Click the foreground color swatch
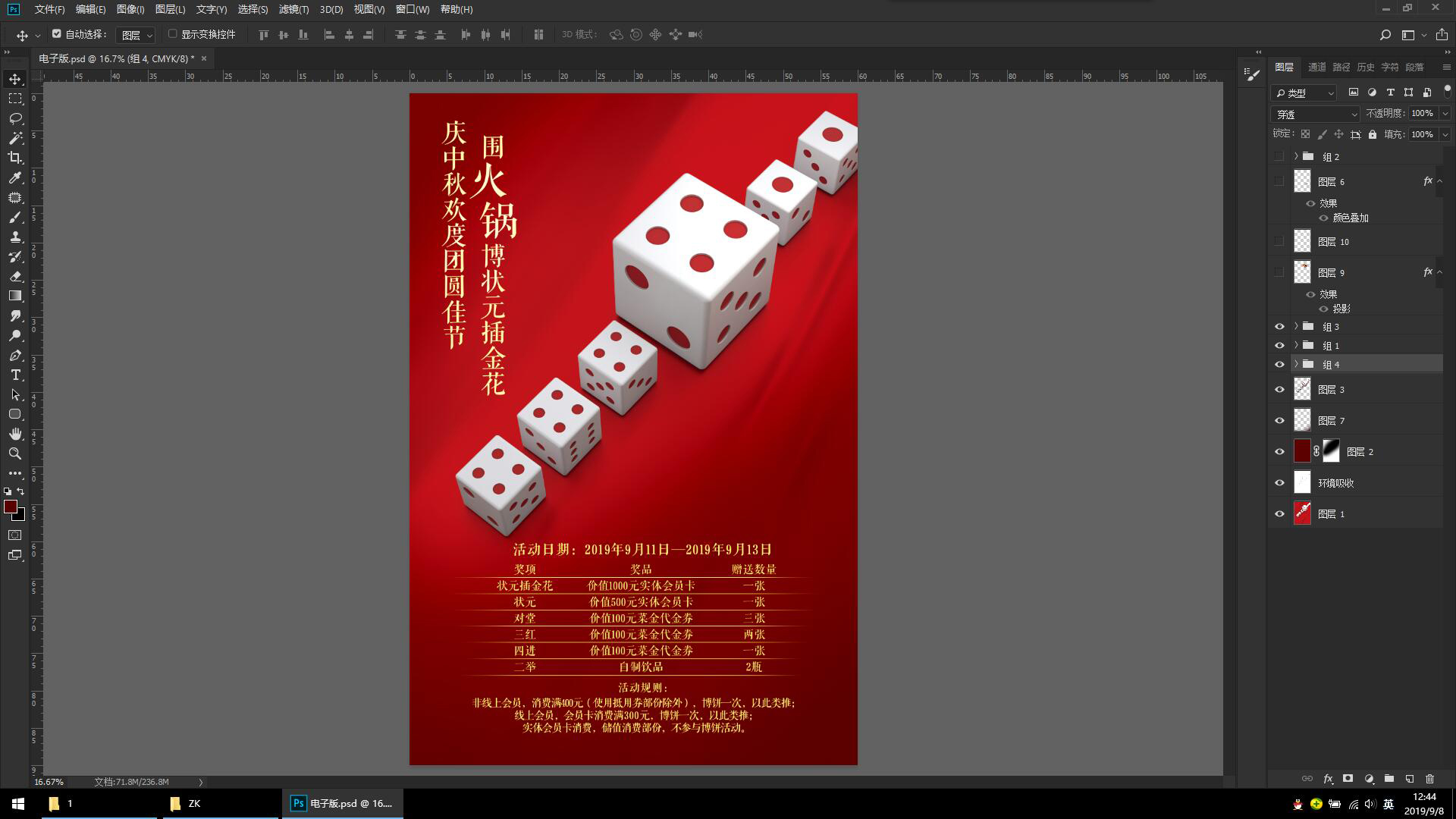The width and height of the screenshot is (1456, 819). click(10, 507)
